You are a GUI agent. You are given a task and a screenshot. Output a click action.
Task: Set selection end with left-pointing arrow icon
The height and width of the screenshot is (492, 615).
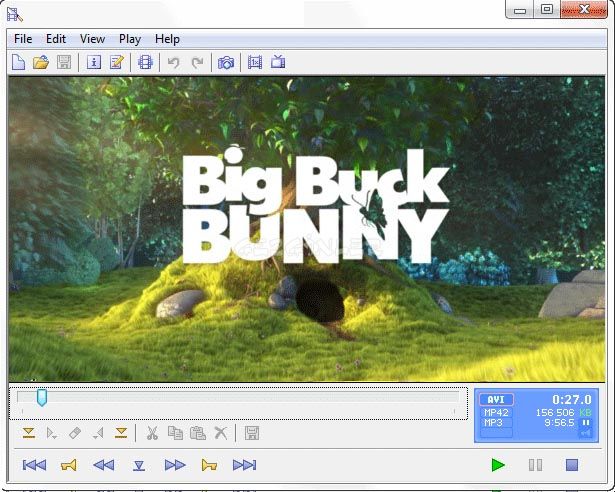pyautogui.click(x=98, y=433)
